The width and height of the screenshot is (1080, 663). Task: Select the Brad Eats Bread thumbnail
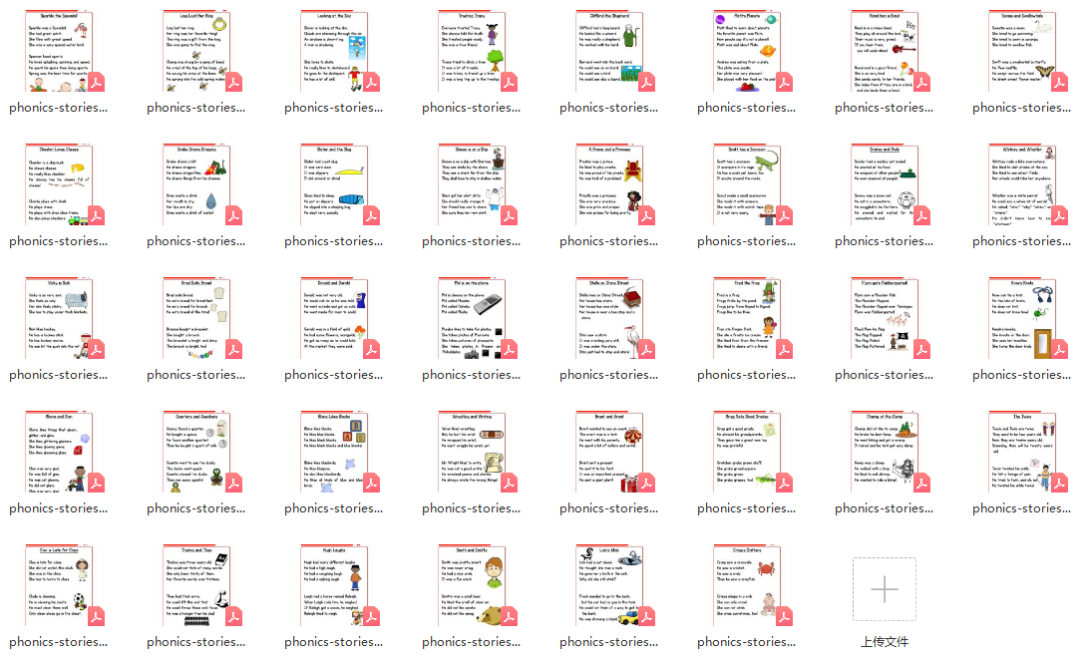coord(196,318)
